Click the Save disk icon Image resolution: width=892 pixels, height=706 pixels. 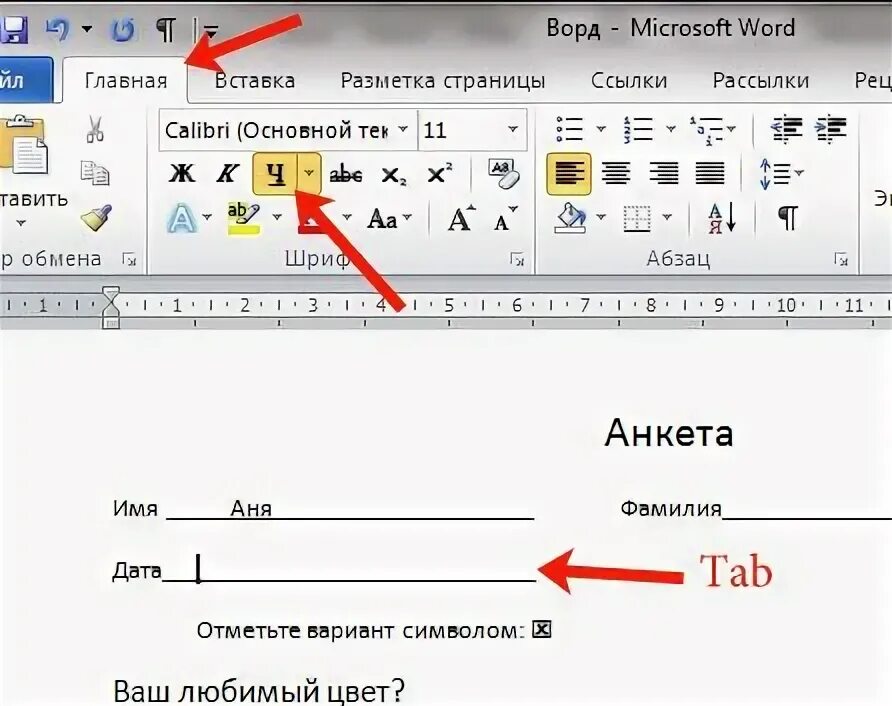pyautogui.click(x=13, y=30)
